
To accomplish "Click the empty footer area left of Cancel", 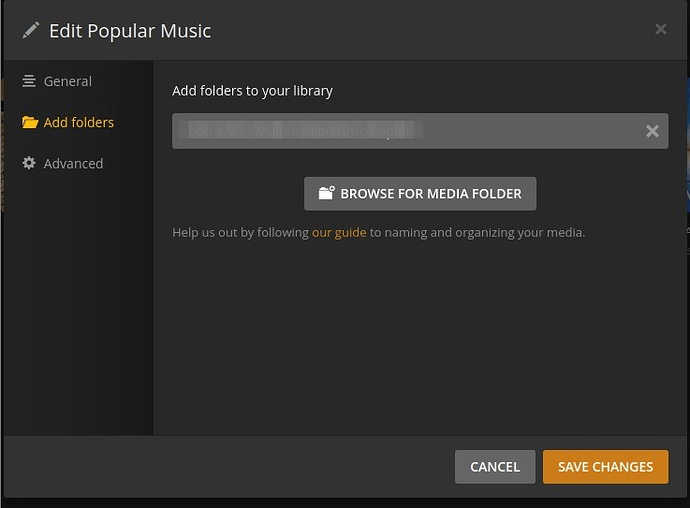I will tap(230, 466).
